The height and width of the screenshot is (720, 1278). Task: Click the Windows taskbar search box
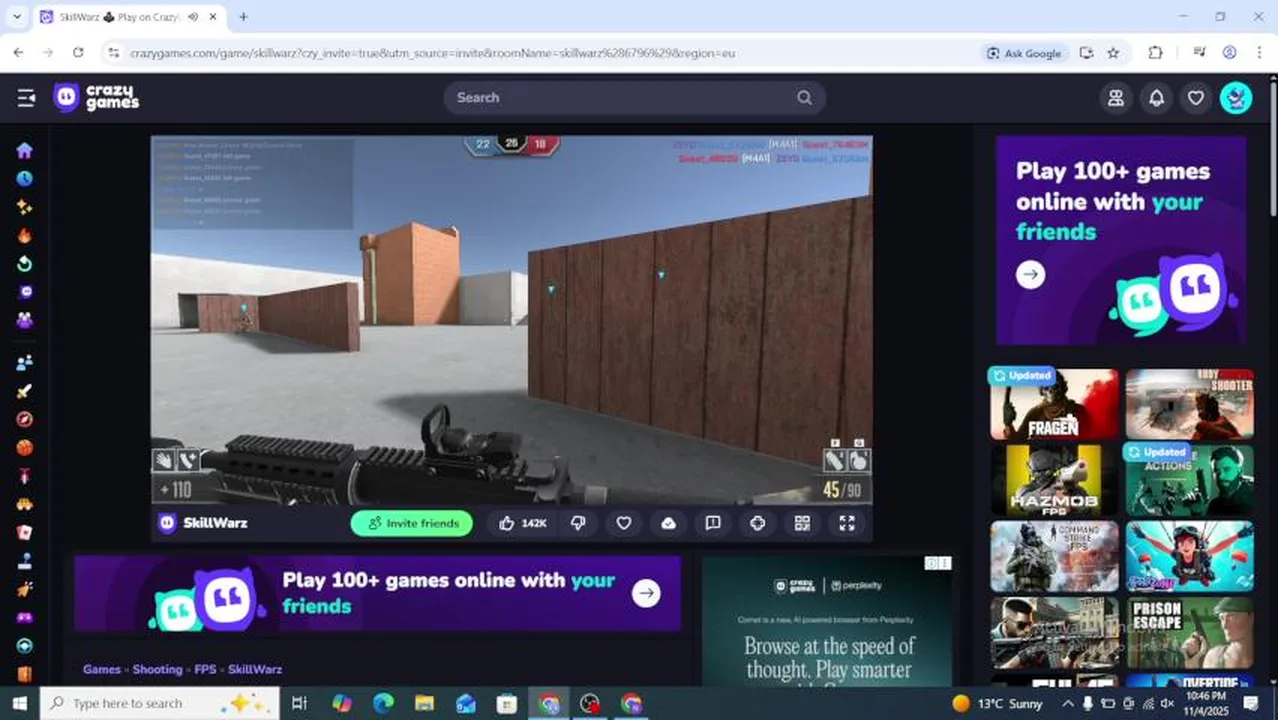pos(160,704)
